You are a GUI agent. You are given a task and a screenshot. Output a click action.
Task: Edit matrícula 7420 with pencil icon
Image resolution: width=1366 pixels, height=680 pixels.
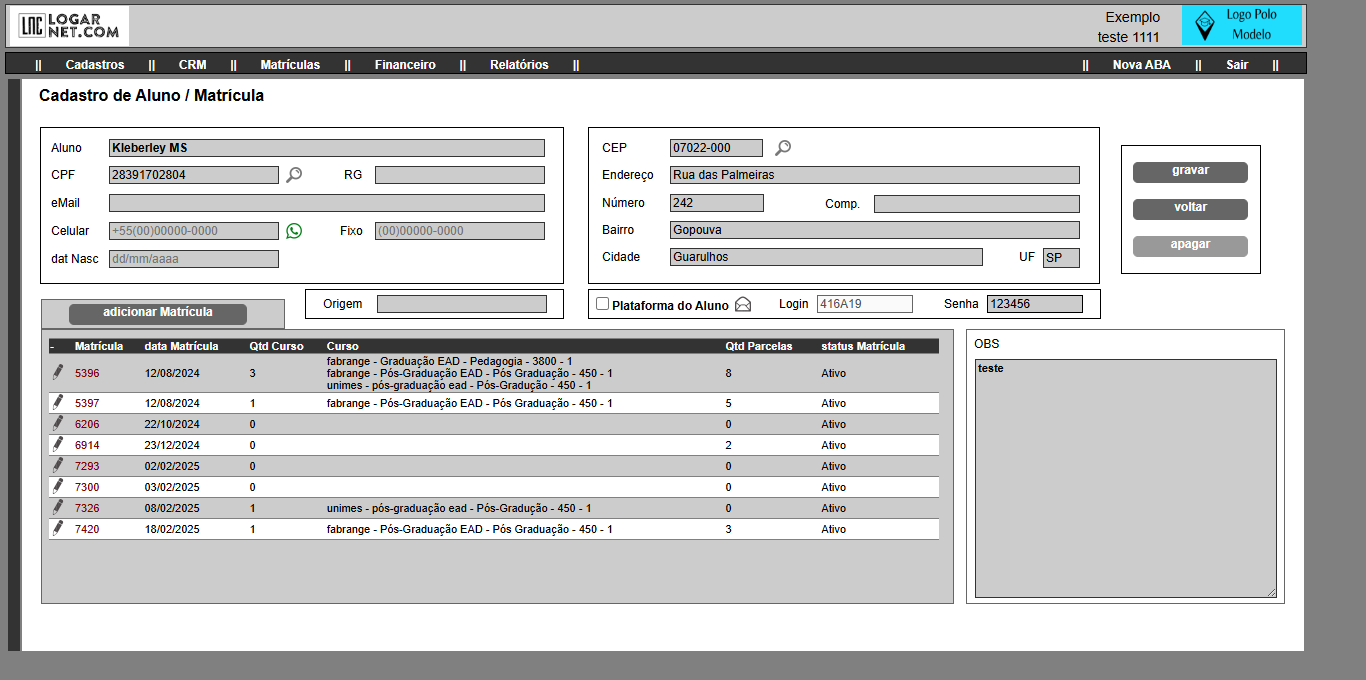[x=57, y=528]
